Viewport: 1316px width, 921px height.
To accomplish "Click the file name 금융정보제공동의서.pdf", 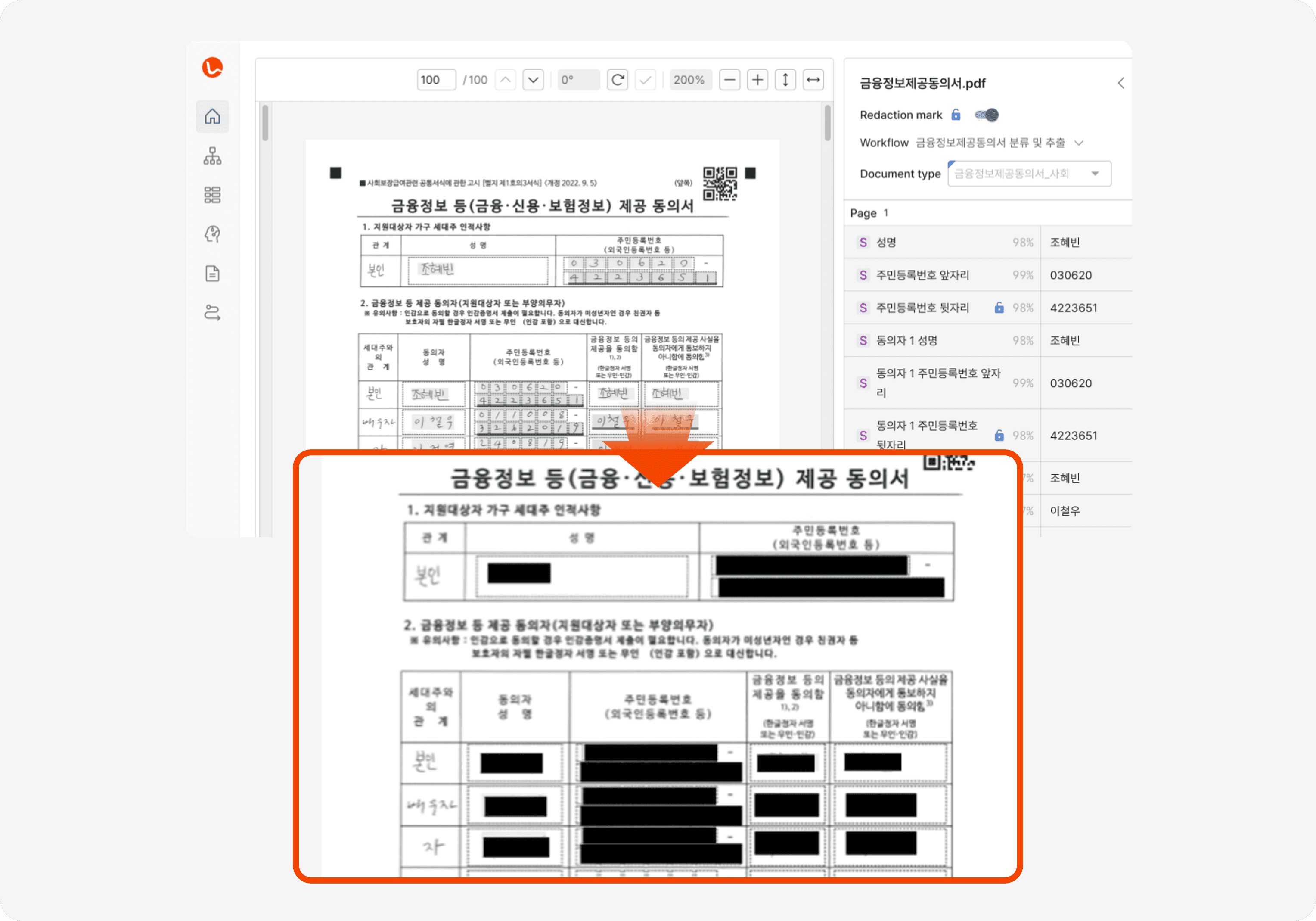I will (x=922, y=83).
